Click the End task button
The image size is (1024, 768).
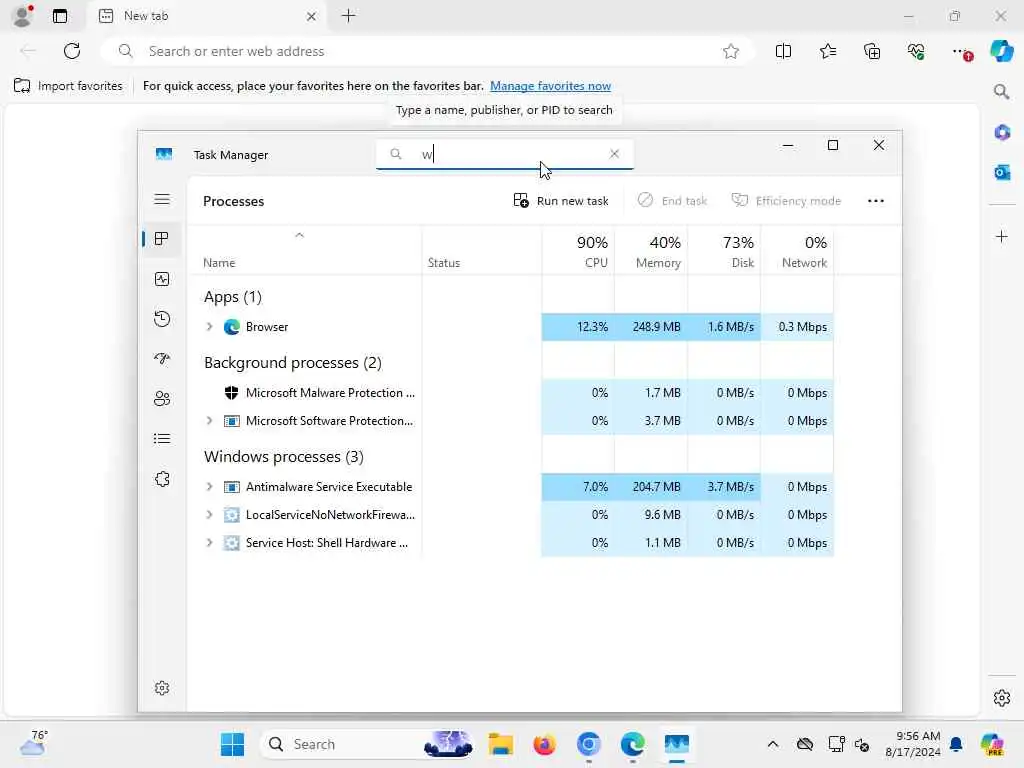tap(672, 200)
